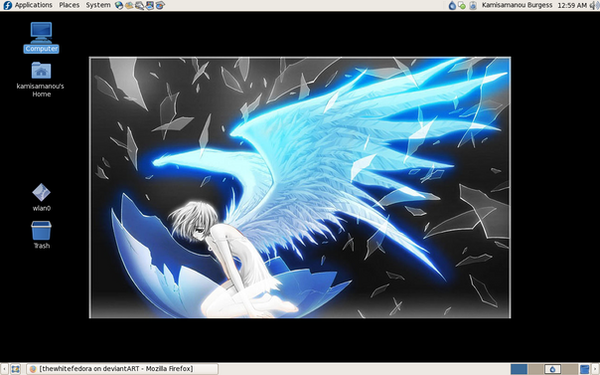Launch the web browser globe icon
The width and height of the screenshot is (600, 375).
click(x=119, y=5)
